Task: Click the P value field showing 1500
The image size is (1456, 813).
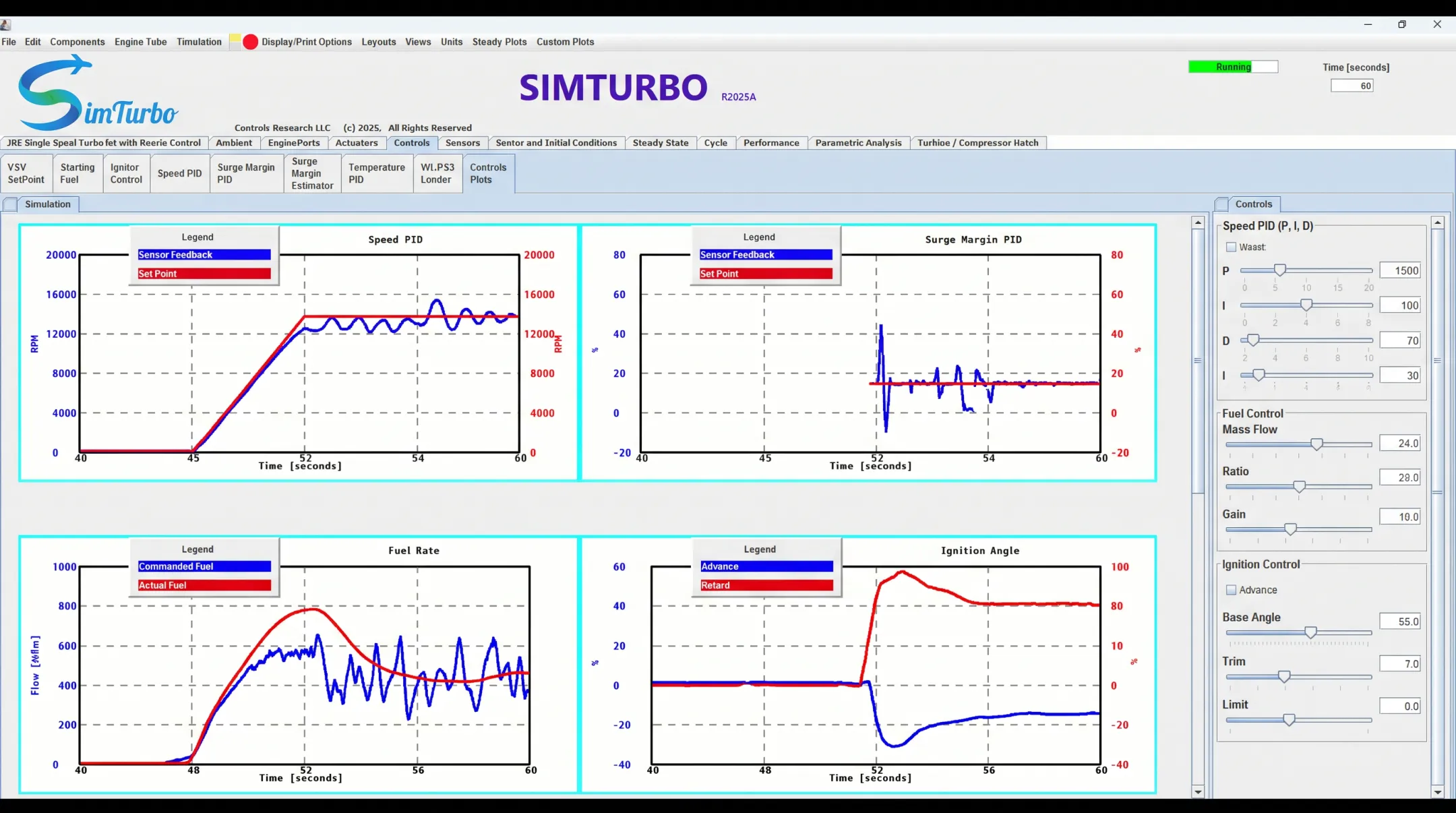Action: (x=1400, y=270)
